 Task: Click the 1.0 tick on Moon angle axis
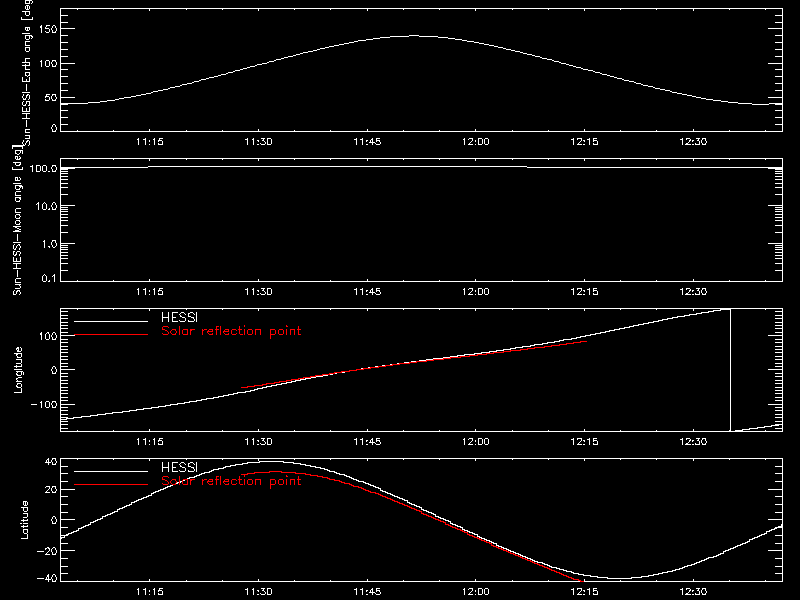point(49,244)
